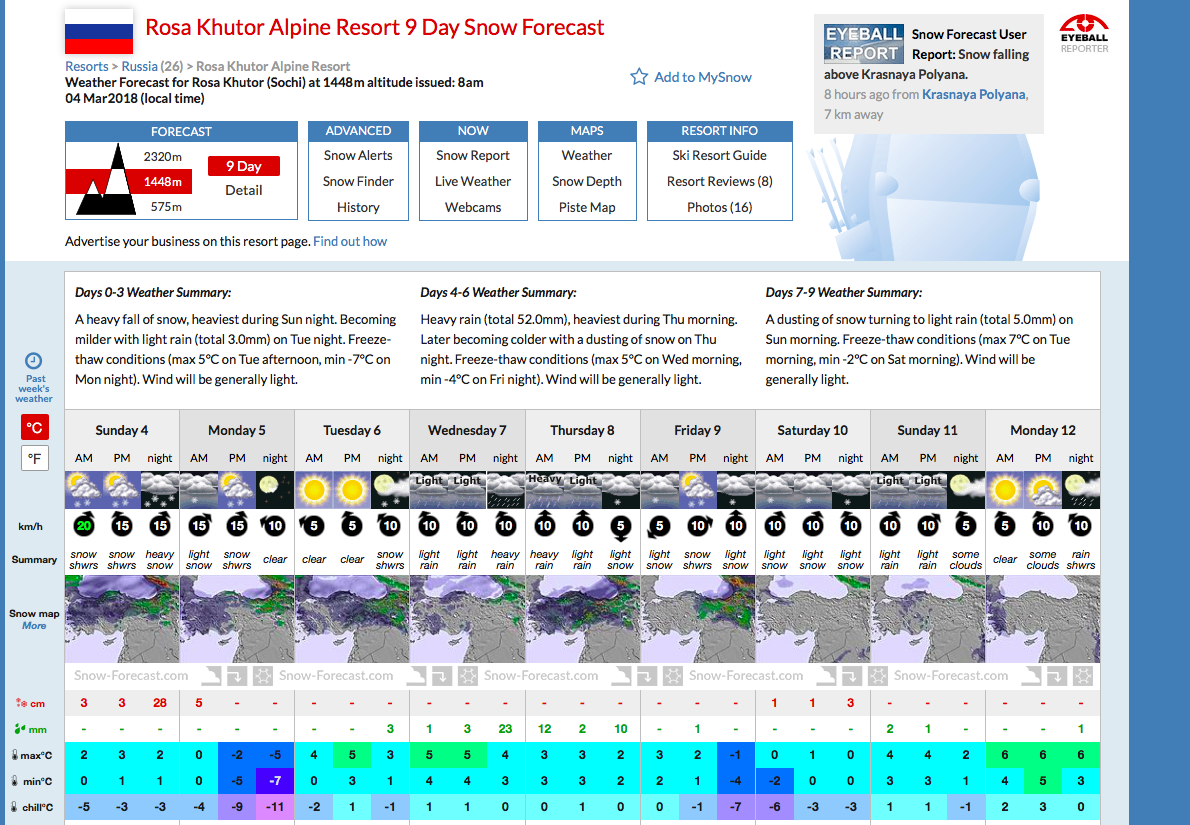This screenshot has width=1190, height=825.
Task: Click Wednesday 7 night heavy rain icon
Action: pos(505,490)
